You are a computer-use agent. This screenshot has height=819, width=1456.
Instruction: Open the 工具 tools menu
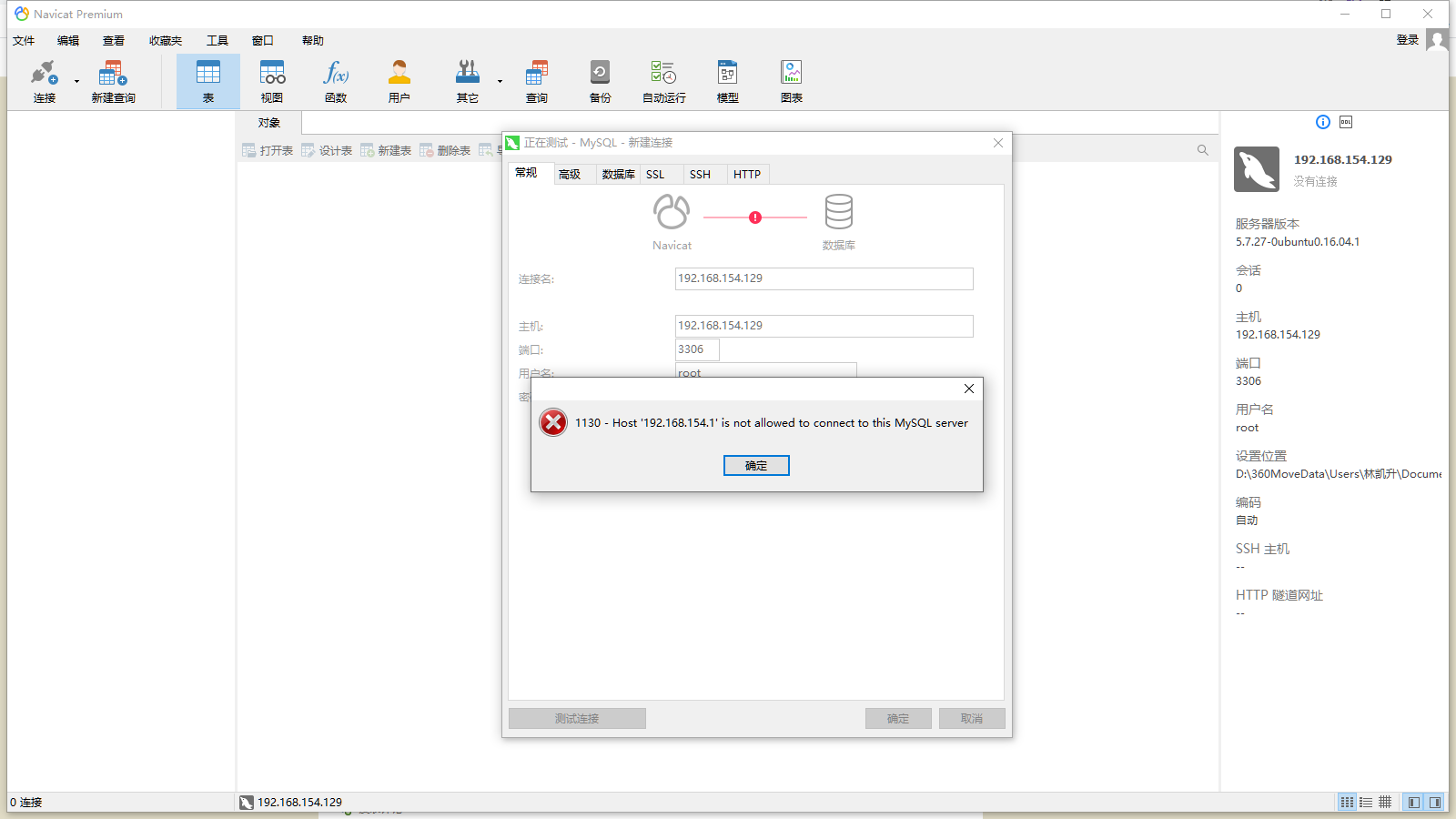[x=217, y=41]
